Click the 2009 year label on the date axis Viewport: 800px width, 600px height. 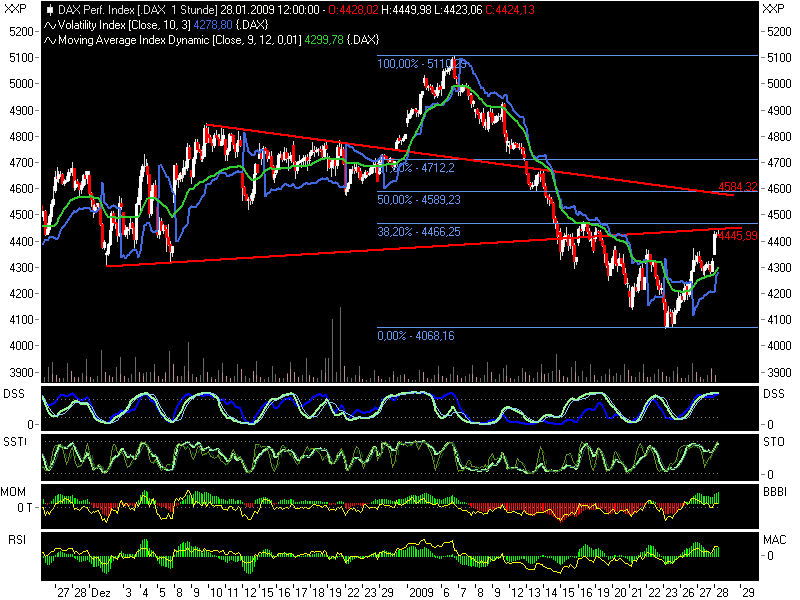click(420, 592)
